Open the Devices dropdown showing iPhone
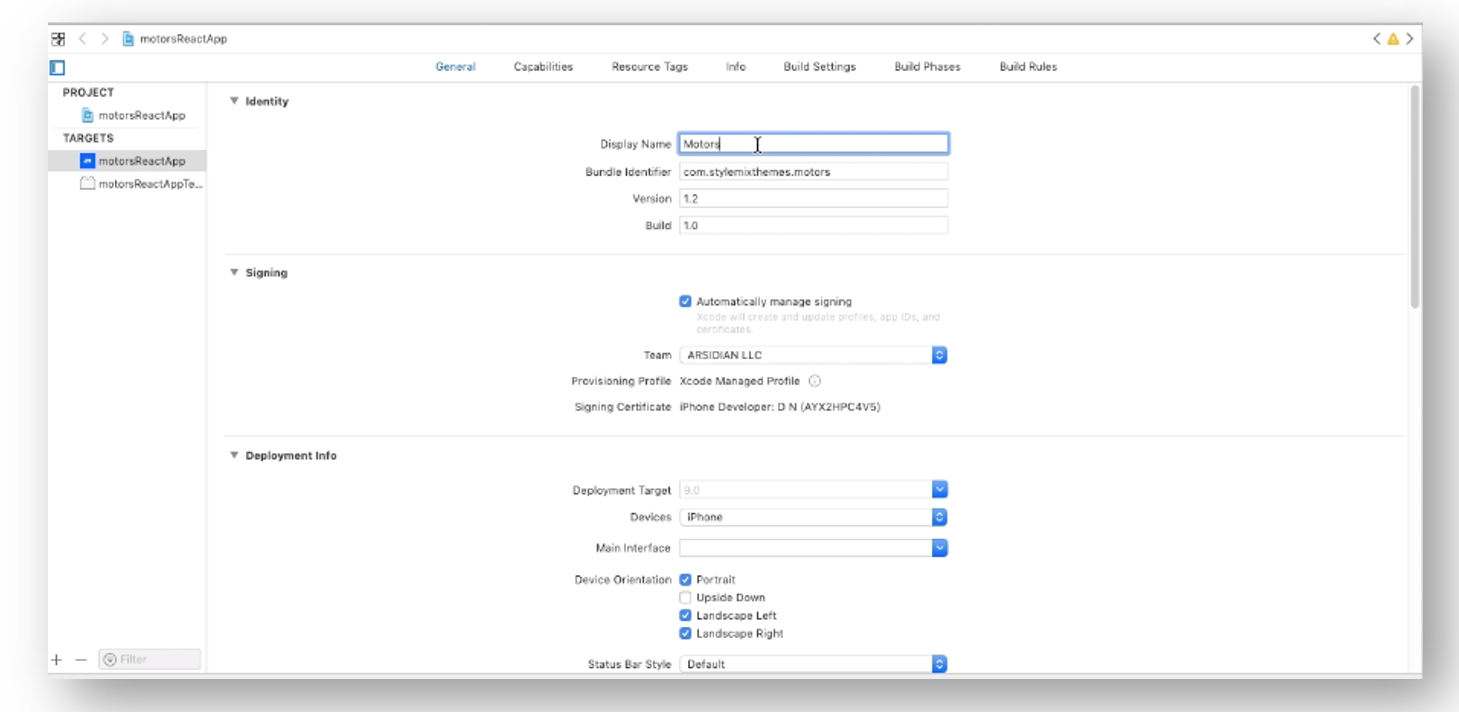Screen dimensions: 1459x712 coord(813,517)
